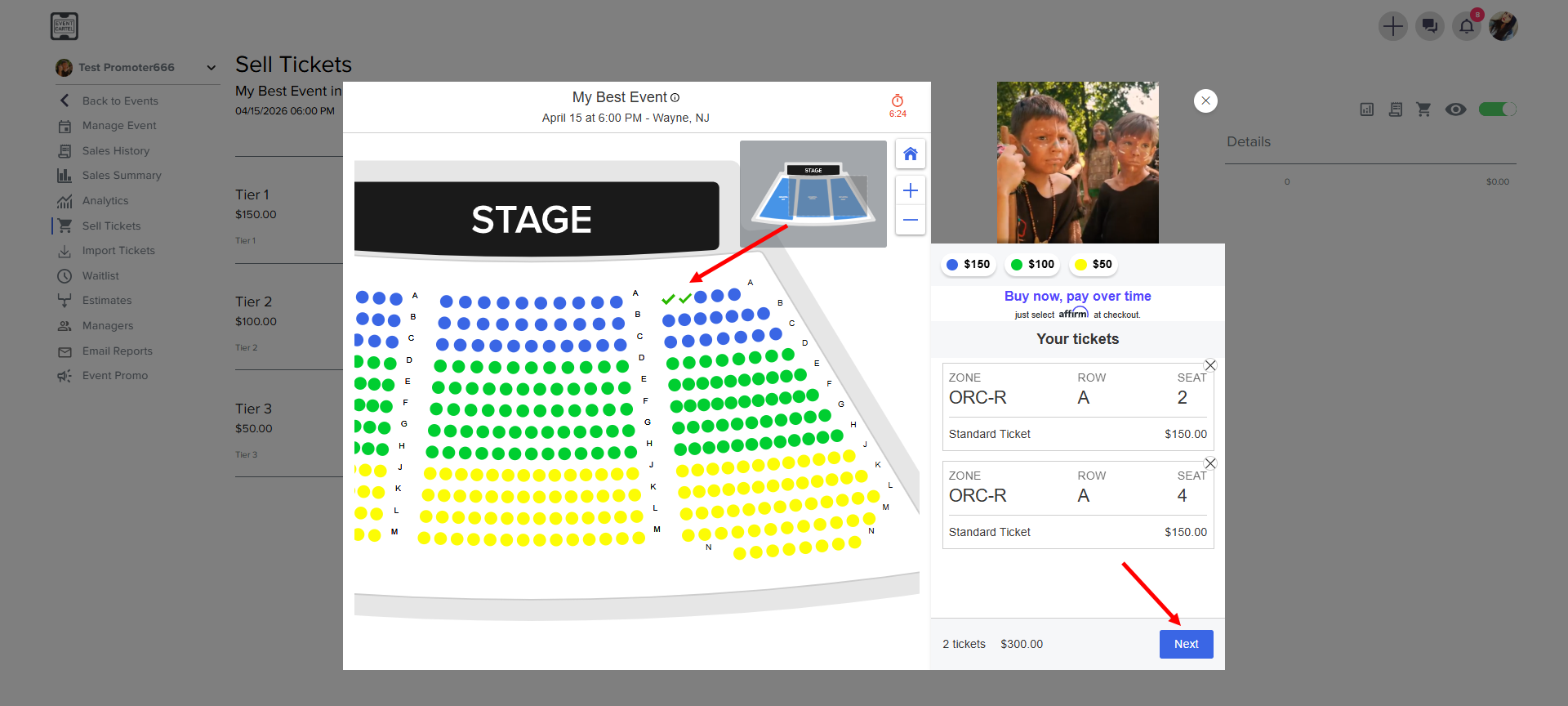Zoom in the seat map with plus
The image size is (1568, 706).
point(911,190)
